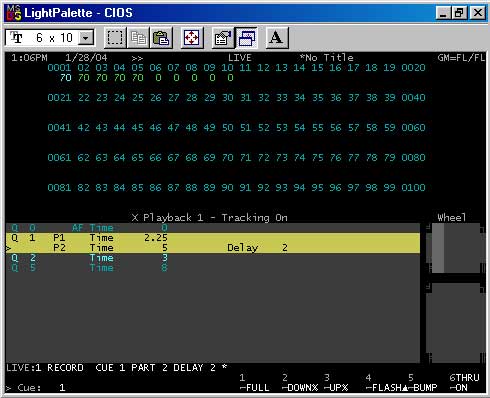Image resolution: width=490 pixels, height=398 pixels.
Task: Click channel number 0081
Action: [x=59, y=188]
